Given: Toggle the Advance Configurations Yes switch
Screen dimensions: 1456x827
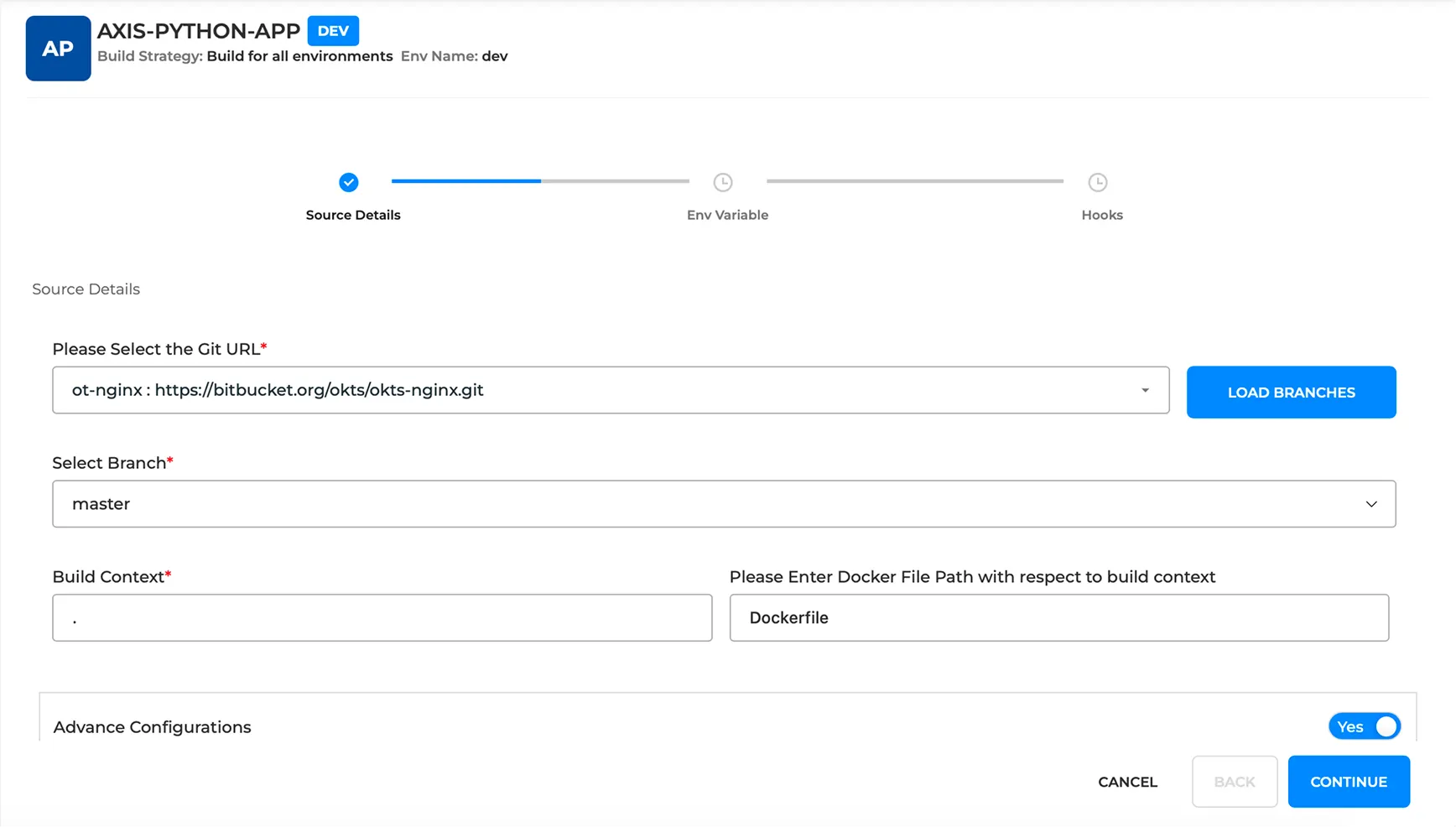Looking at the screenshot, I should pyautogui.click(x=1365, y=726).
